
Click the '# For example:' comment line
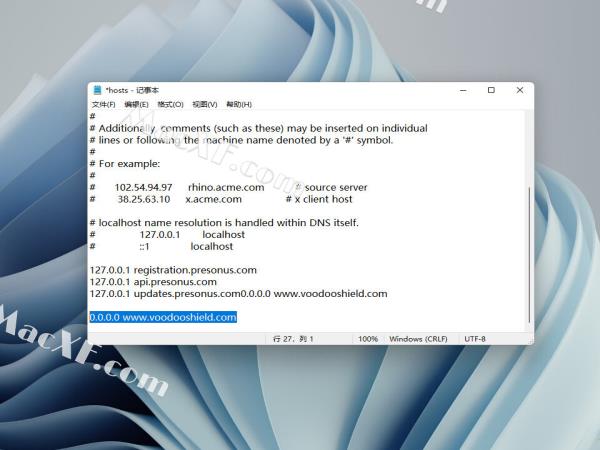pos(125,164)
